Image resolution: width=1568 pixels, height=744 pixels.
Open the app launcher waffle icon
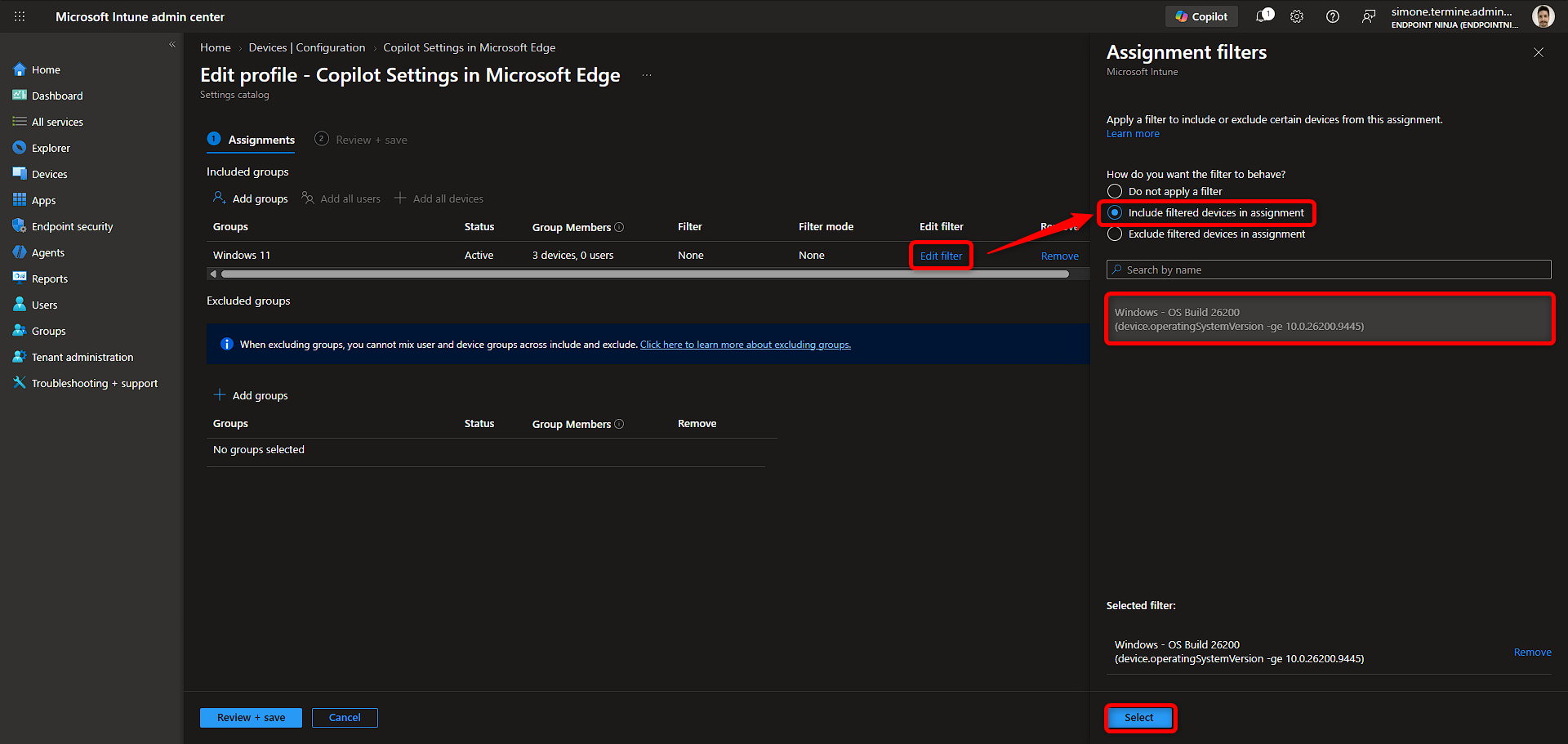click(20, 16)
